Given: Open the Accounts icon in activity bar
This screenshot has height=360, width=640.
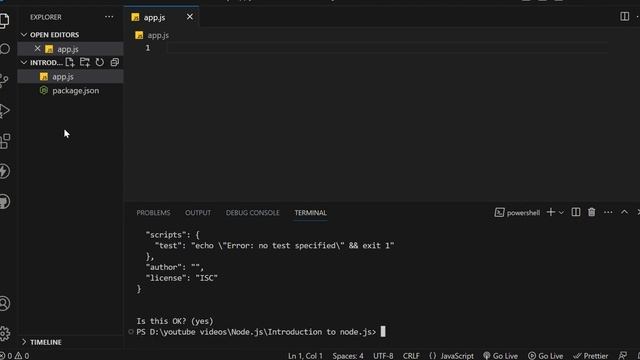Looking at the screenshot, I should coord(4,303).
